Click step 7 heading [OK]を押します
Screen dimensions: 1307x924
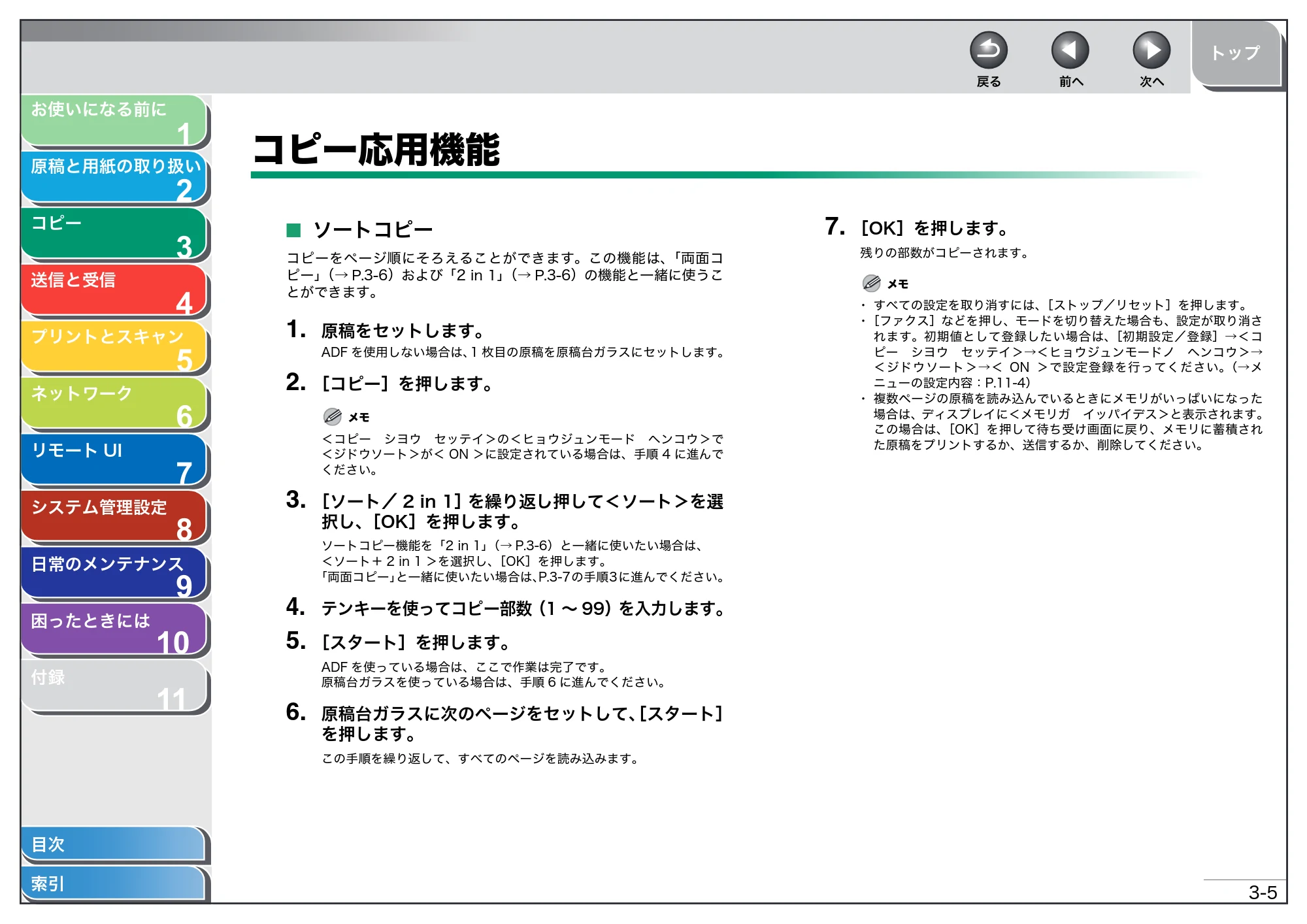tap(935, 228)
